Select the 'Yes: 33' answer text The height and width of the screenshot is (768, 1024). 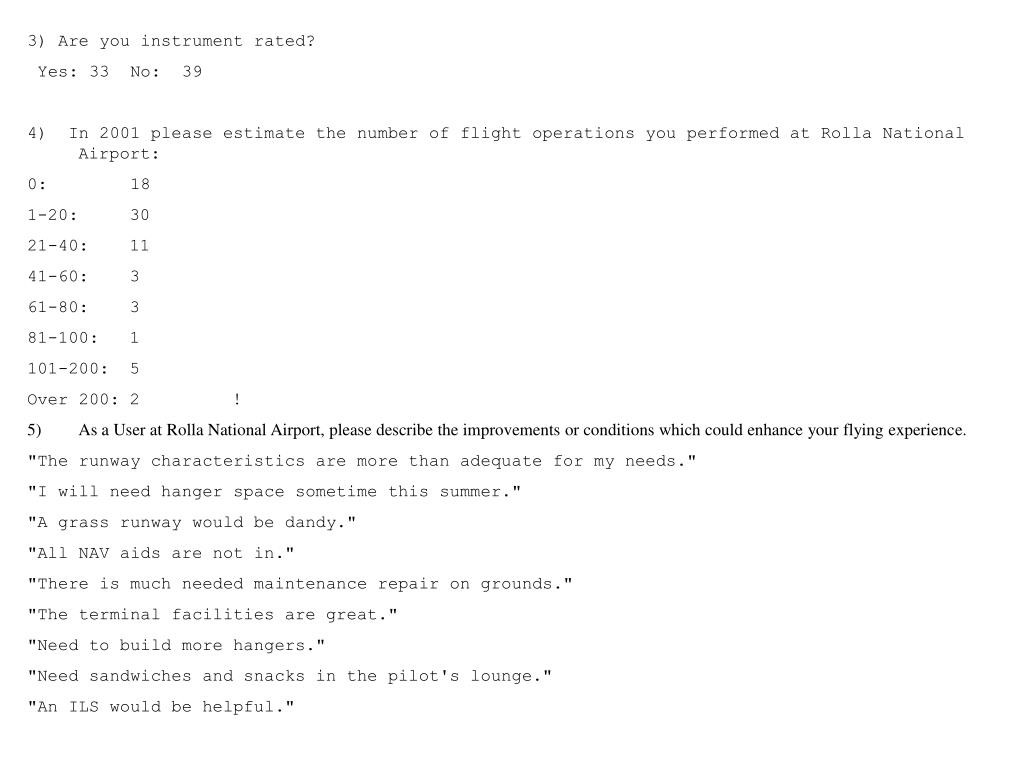[73, 72]
